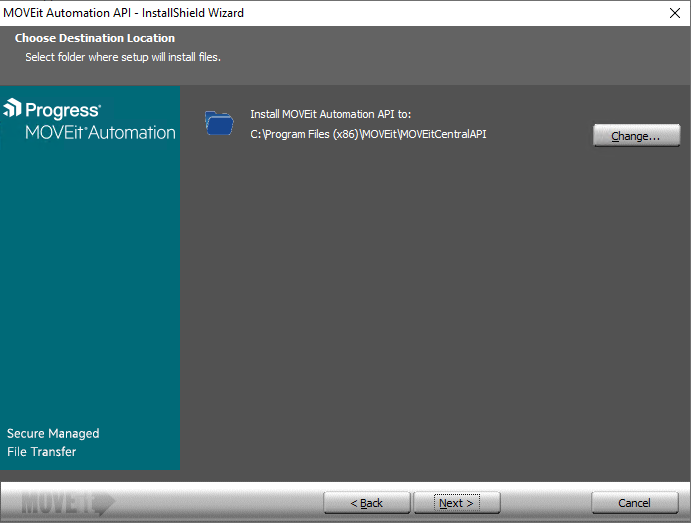Click the blue destination folder icon
Image resolution: width=691 pixels, height=523 pixels.
point(219,123)
